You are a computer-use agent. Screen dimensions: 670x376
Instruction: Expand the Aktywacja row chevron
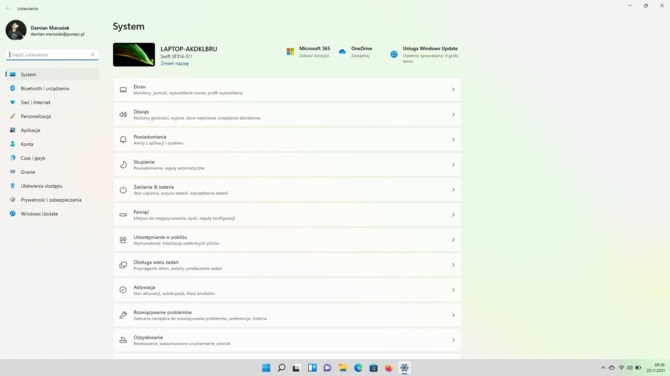(453, 290)
